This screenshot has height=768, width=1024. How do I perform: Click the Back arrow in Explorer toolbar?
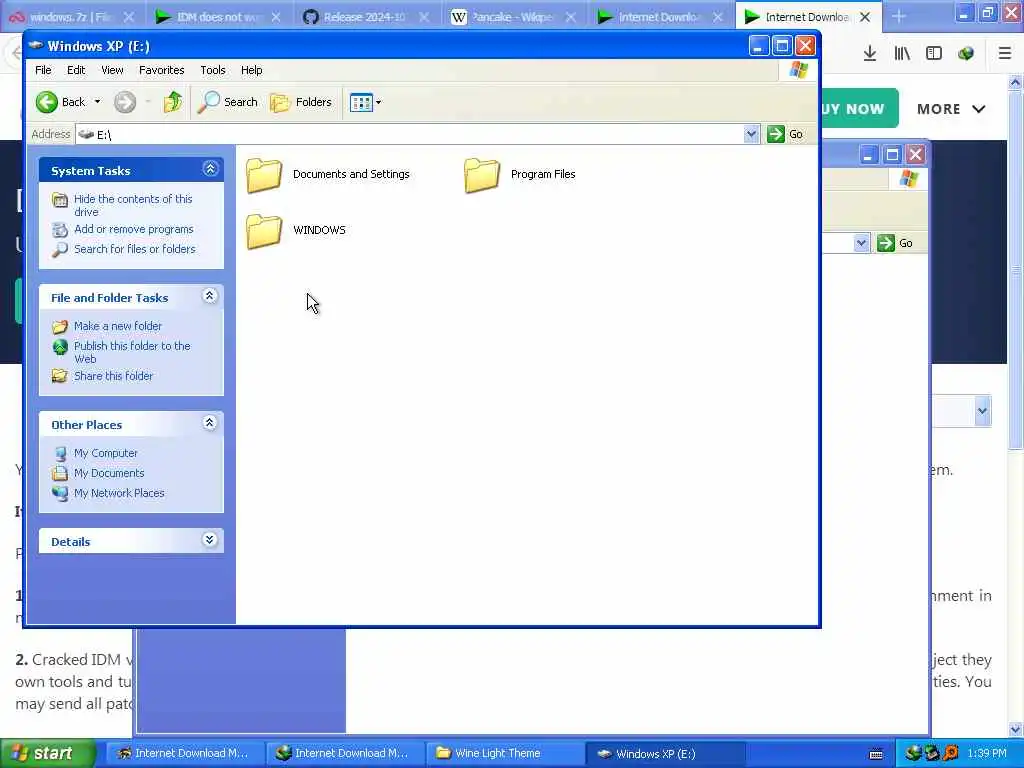47,102
